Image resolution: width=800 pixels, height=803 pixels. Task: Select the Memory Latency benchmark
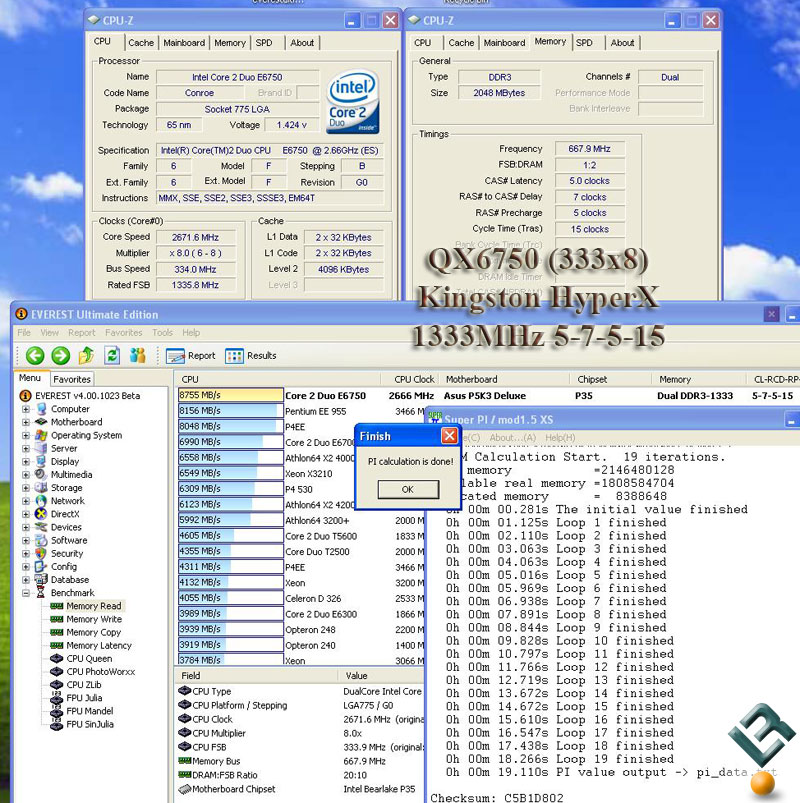tap(99, 645)
